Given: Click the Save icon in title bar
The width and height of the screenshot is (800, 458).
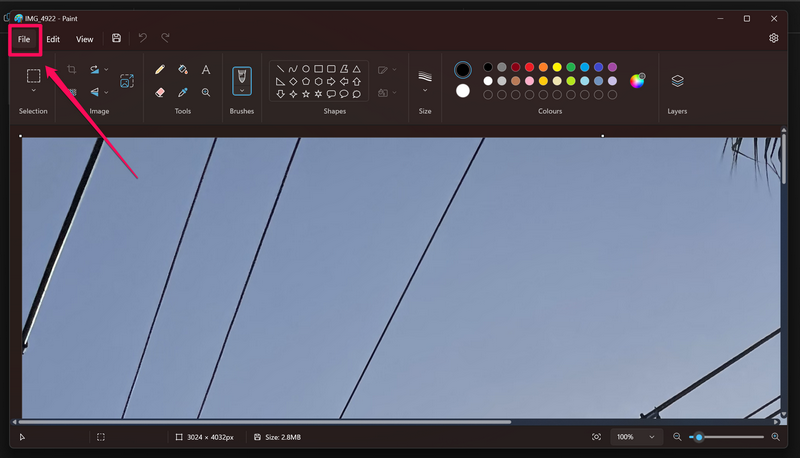Looking at the screenshot, I should tap(117, 39).
